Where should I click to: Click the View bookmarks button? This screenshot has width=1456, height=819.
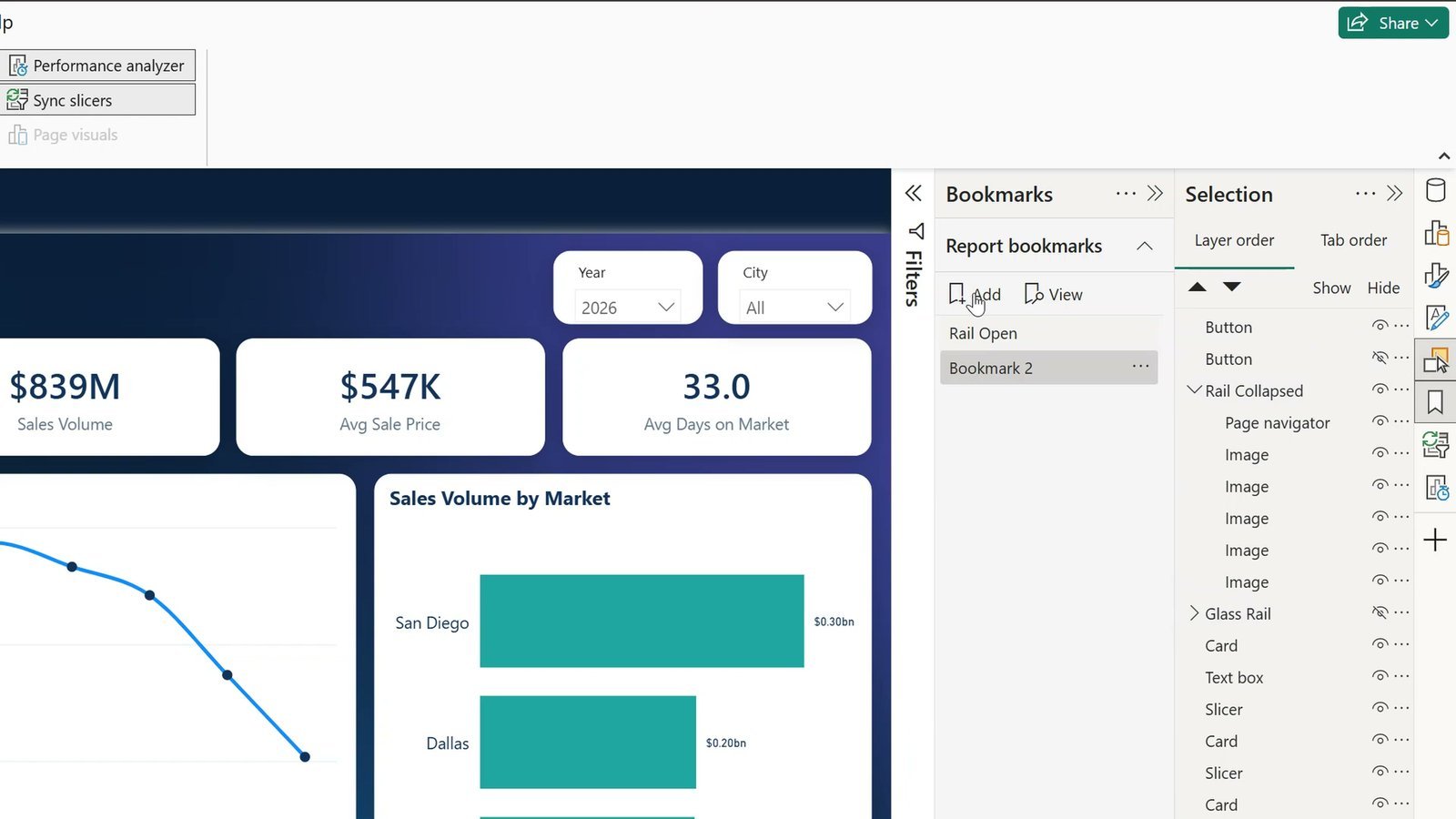1053,294
